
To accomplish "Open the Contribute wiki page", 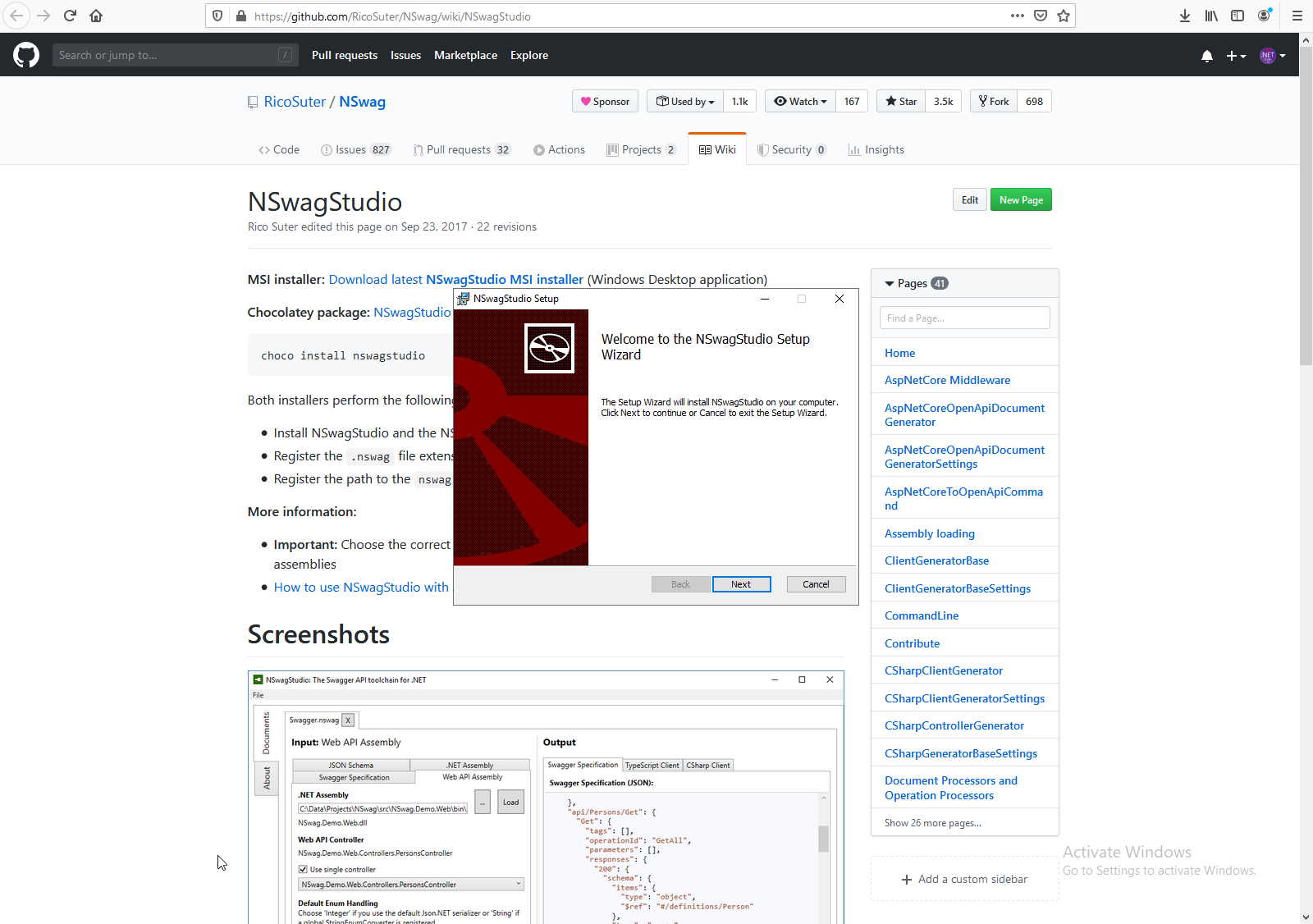I will pos(912,643).
